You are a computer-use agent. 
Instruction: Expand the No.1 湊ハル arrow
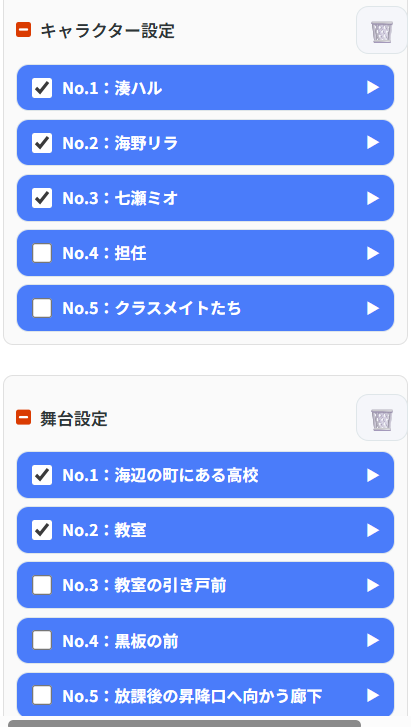373,88
